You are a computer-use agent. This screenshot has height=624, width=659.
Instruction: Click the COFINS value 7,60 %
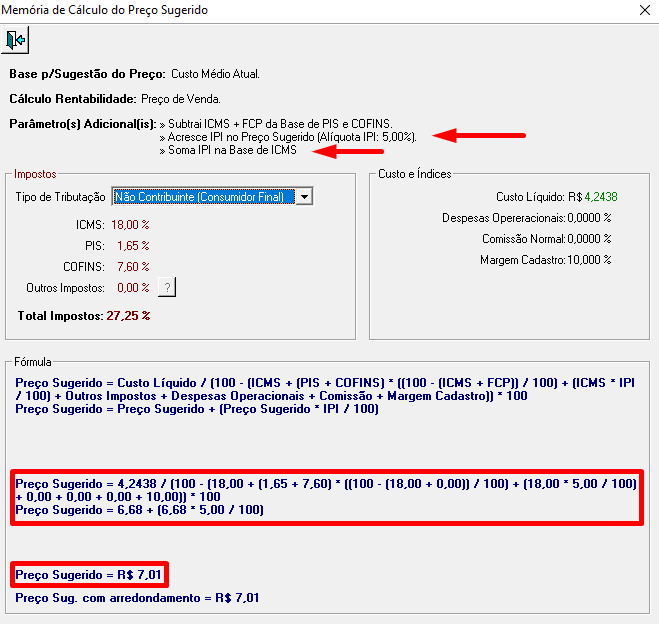133,267
